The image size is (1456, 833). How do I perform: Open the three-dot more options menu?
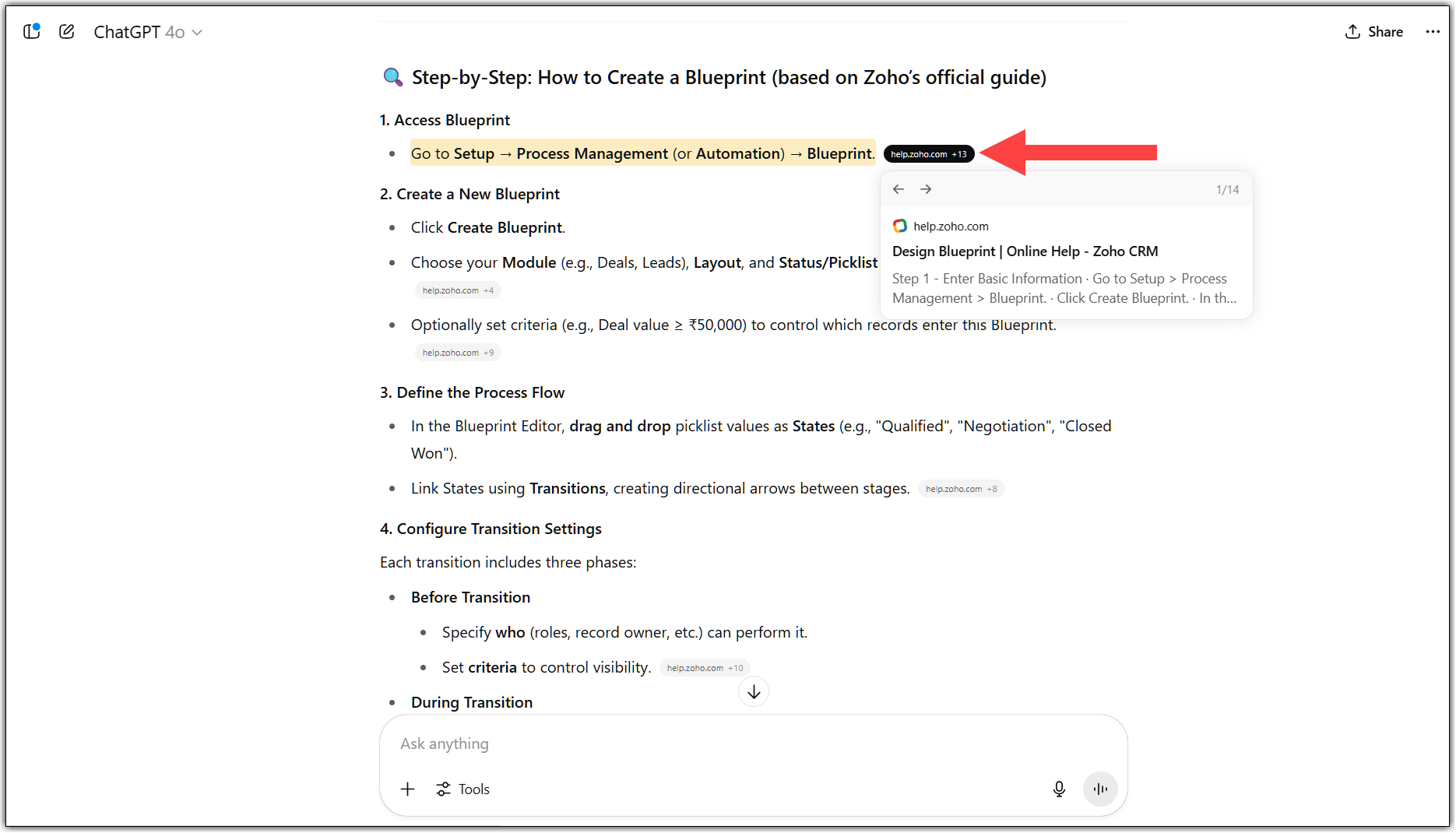(x=1433, y=32)
